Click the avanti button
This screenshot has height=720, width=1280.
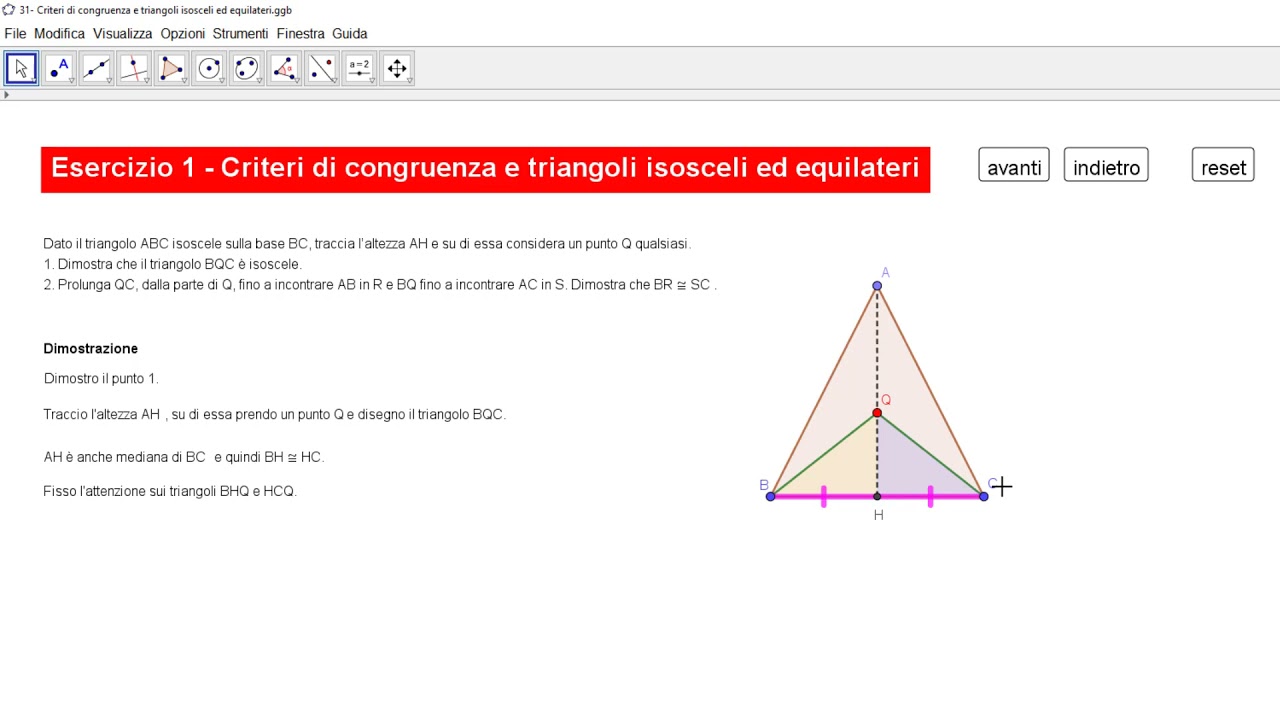1014,166
